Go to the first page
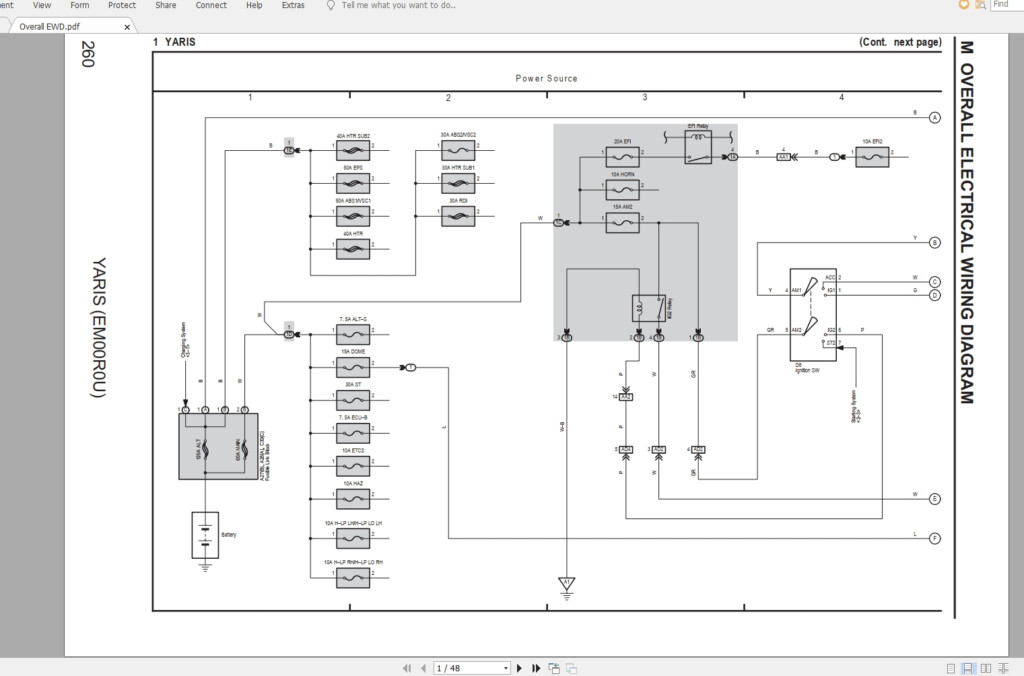The height and width of the screenshot is (676, 1024). pos(407,668)
